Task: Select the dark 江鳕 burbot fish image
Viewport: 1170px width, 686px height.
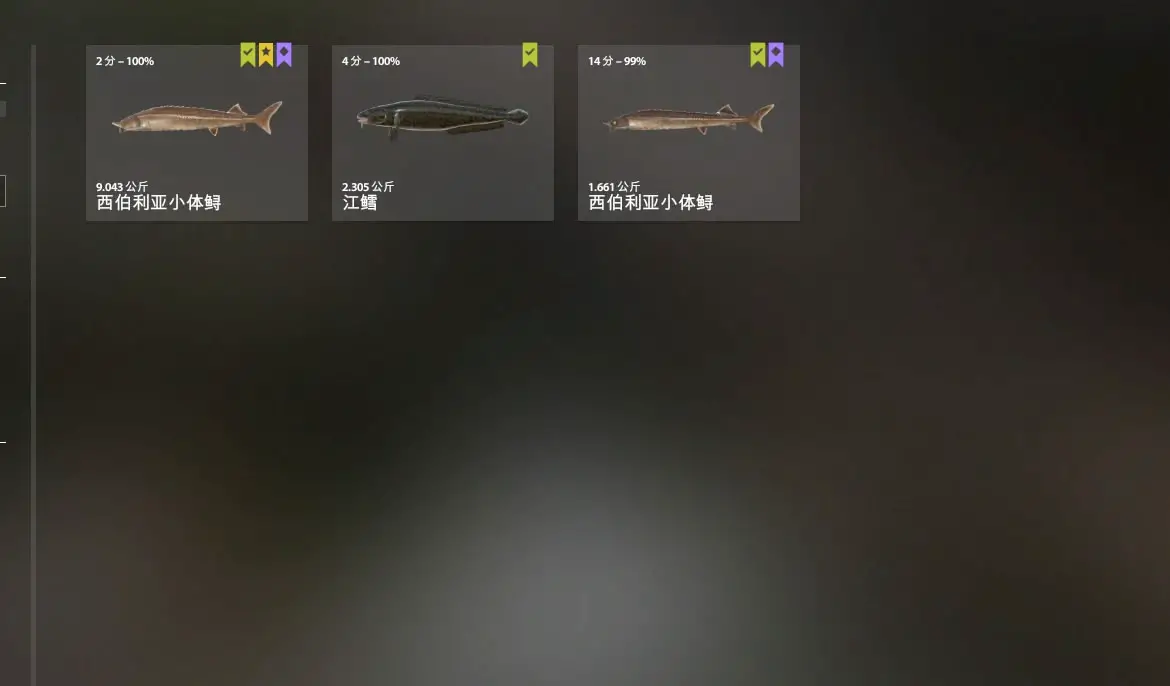Action: point(442,117)
